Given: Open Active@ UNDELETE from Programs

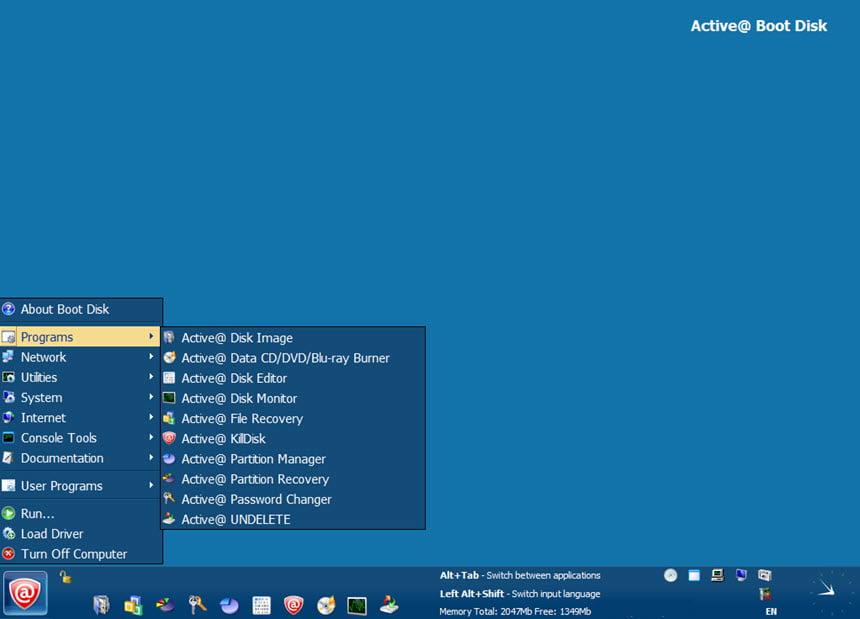Looking at the screenshot, I should [x=293, y=520].
